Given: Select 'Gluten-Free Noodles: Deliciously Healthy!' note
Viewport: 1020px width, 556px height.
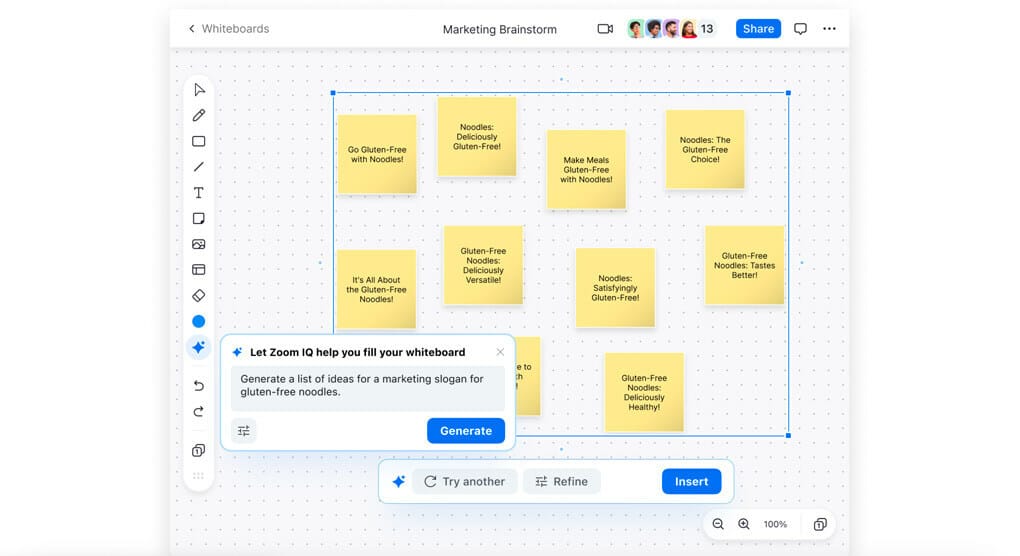Looking at the screenshot, I should (645, 392).
